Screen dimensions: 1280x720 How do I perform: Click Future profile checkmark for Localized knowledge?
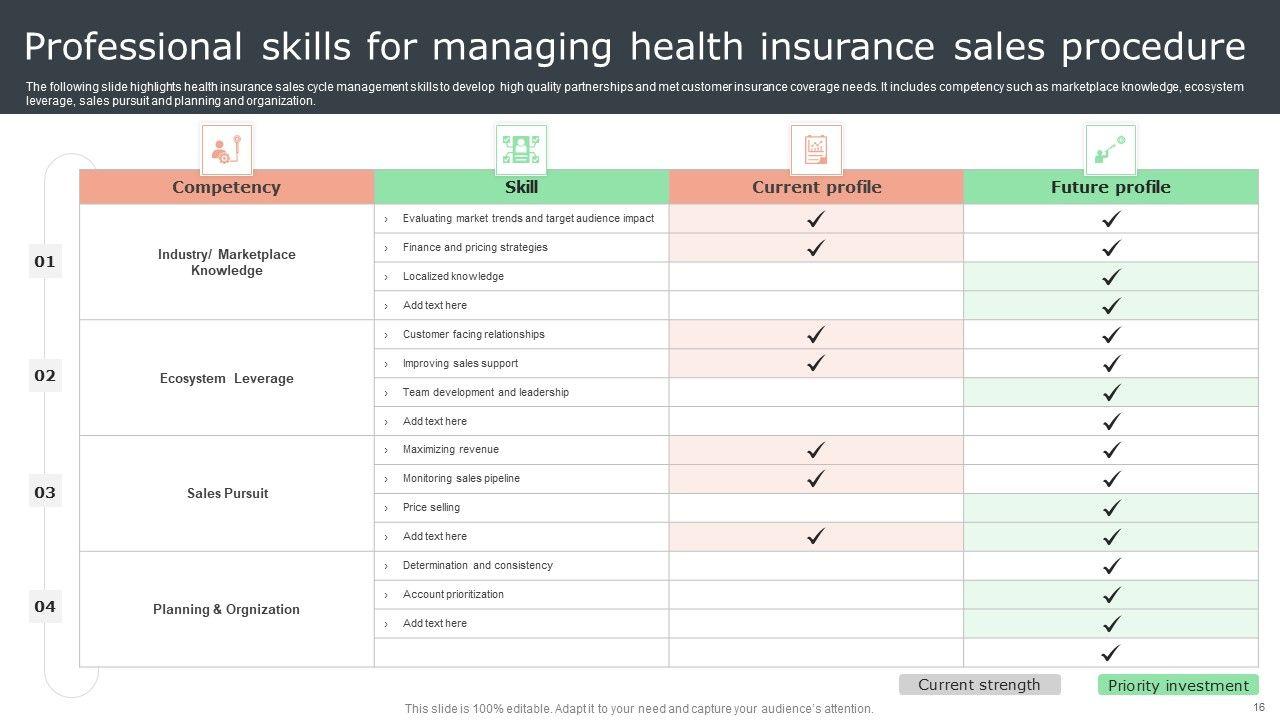[x=1111, y=277]
